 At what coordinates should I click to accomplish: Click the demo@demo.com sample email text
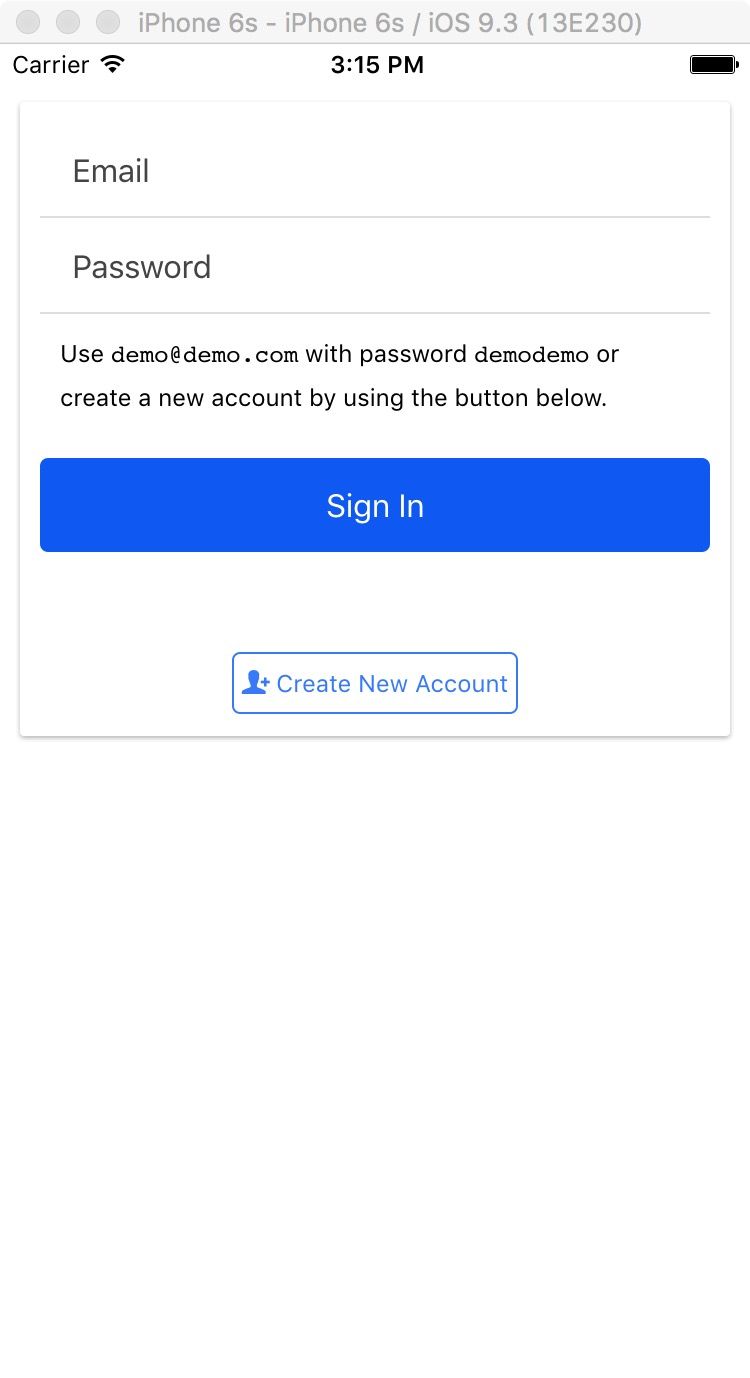[x=204, y=355]
